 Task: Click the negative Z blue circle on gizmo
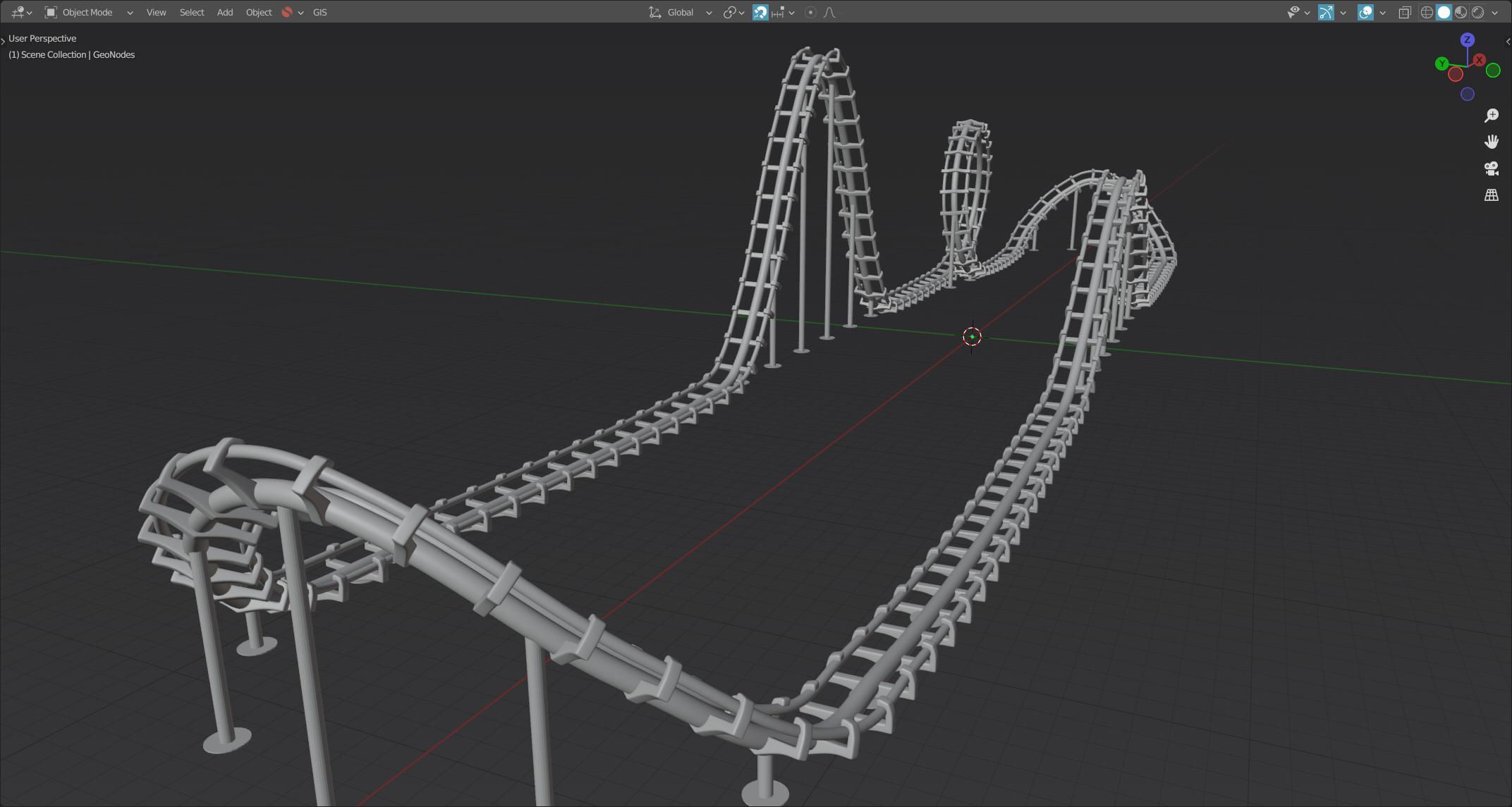click(1468, 94)
